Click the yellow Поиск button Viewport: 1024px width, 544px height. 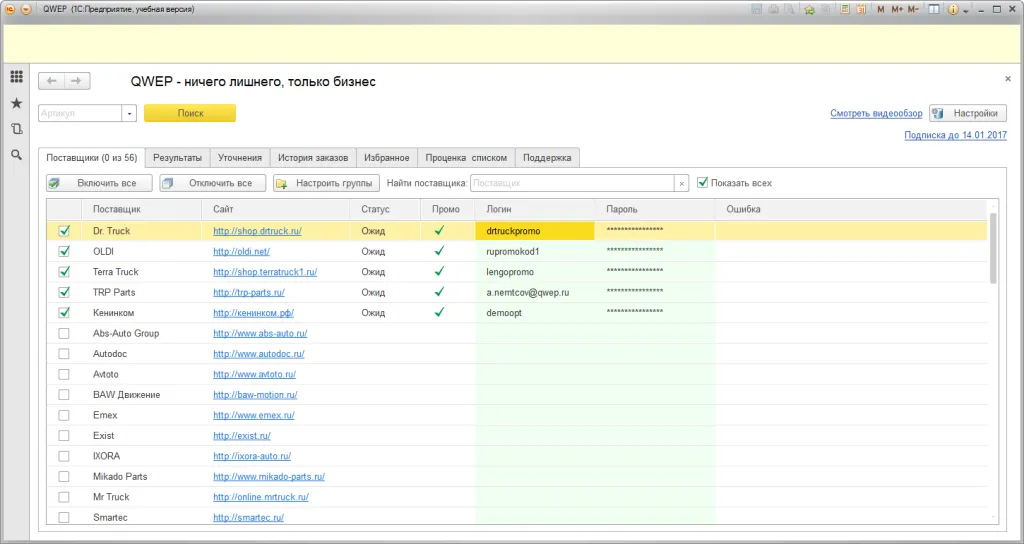(x=190, y=113)
